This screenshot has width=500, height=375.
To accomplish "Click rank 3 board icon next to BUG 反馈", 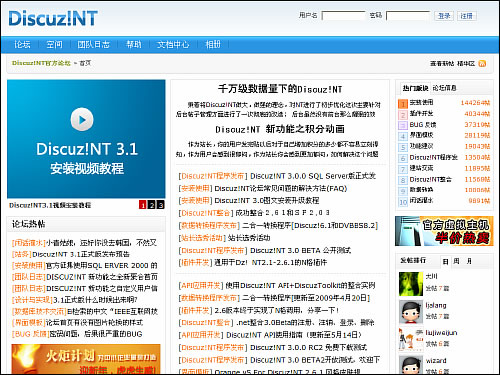I will pyautogui.click(x=403, y=126).
